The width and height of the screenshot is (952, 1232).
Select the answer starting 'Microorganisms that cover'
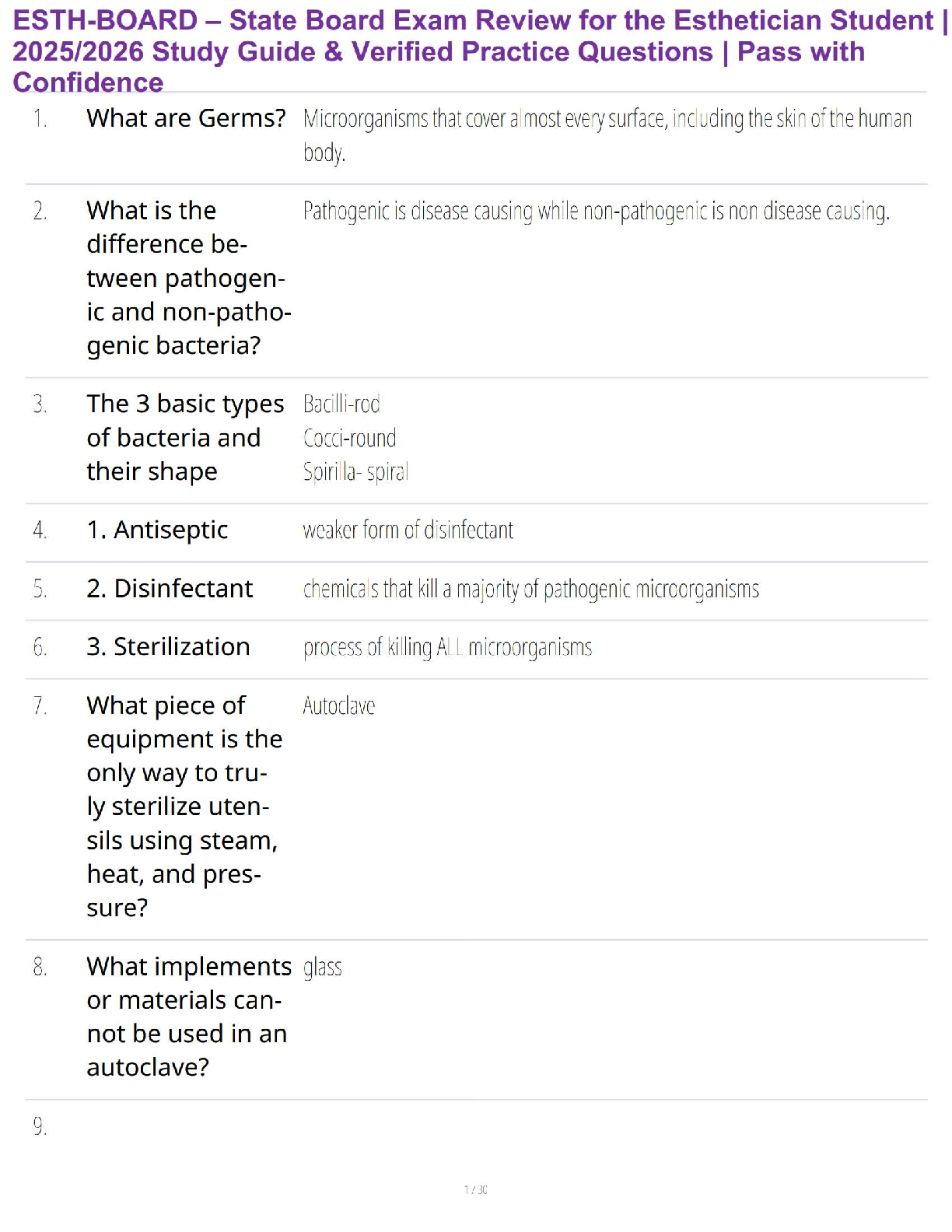pos(607,119)
